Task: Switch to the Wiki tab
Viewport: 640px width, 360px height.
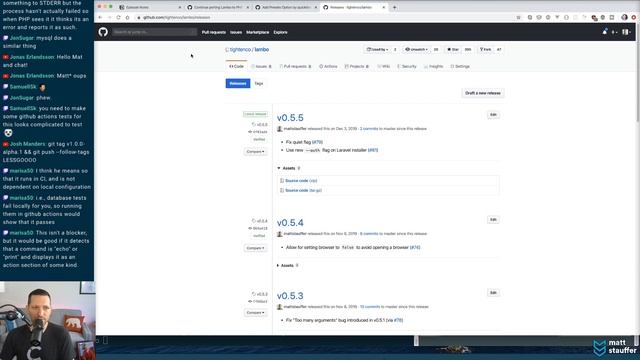Action: [x=384, y=66]
